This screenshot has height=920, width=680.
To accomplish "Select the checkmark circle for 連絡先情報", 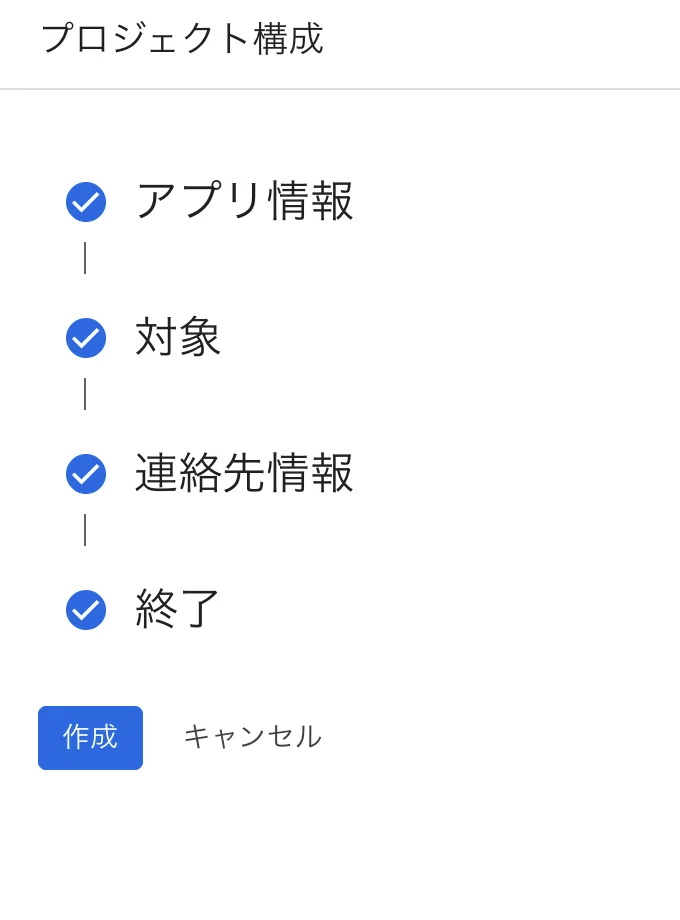I will click(86, 473).
